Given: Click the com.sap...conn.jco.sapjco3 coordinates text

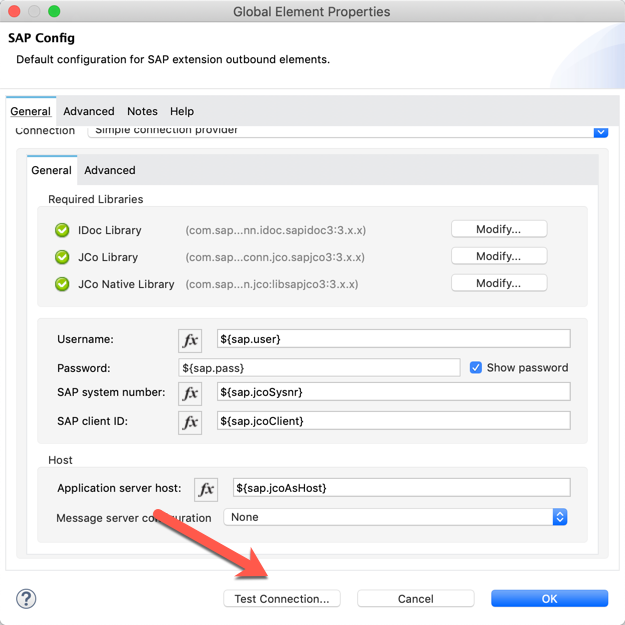Looking at the screenshot, I should point(275,257).
